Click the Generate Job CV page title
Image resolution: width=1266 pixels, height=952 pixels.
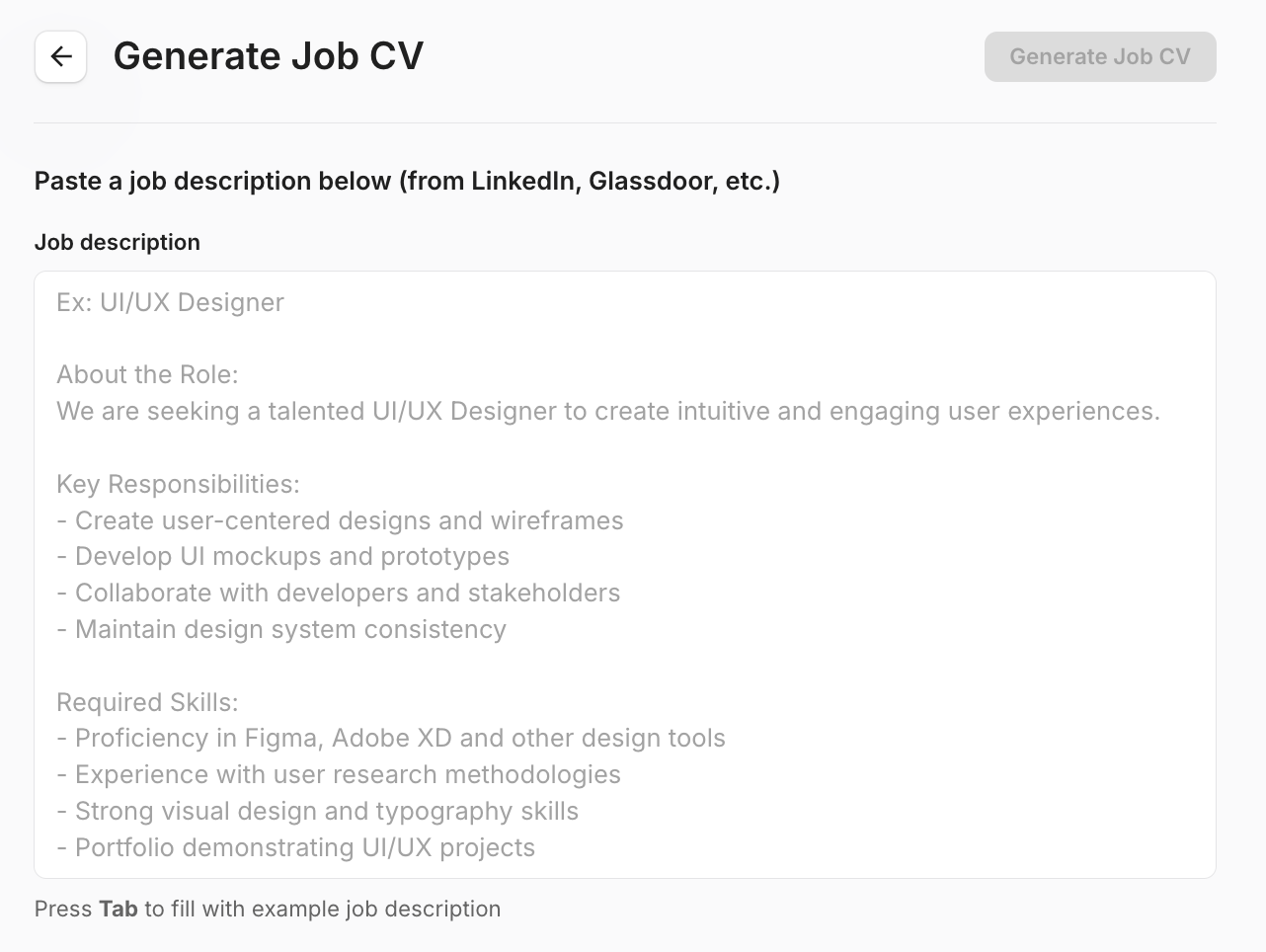[268, 55]
